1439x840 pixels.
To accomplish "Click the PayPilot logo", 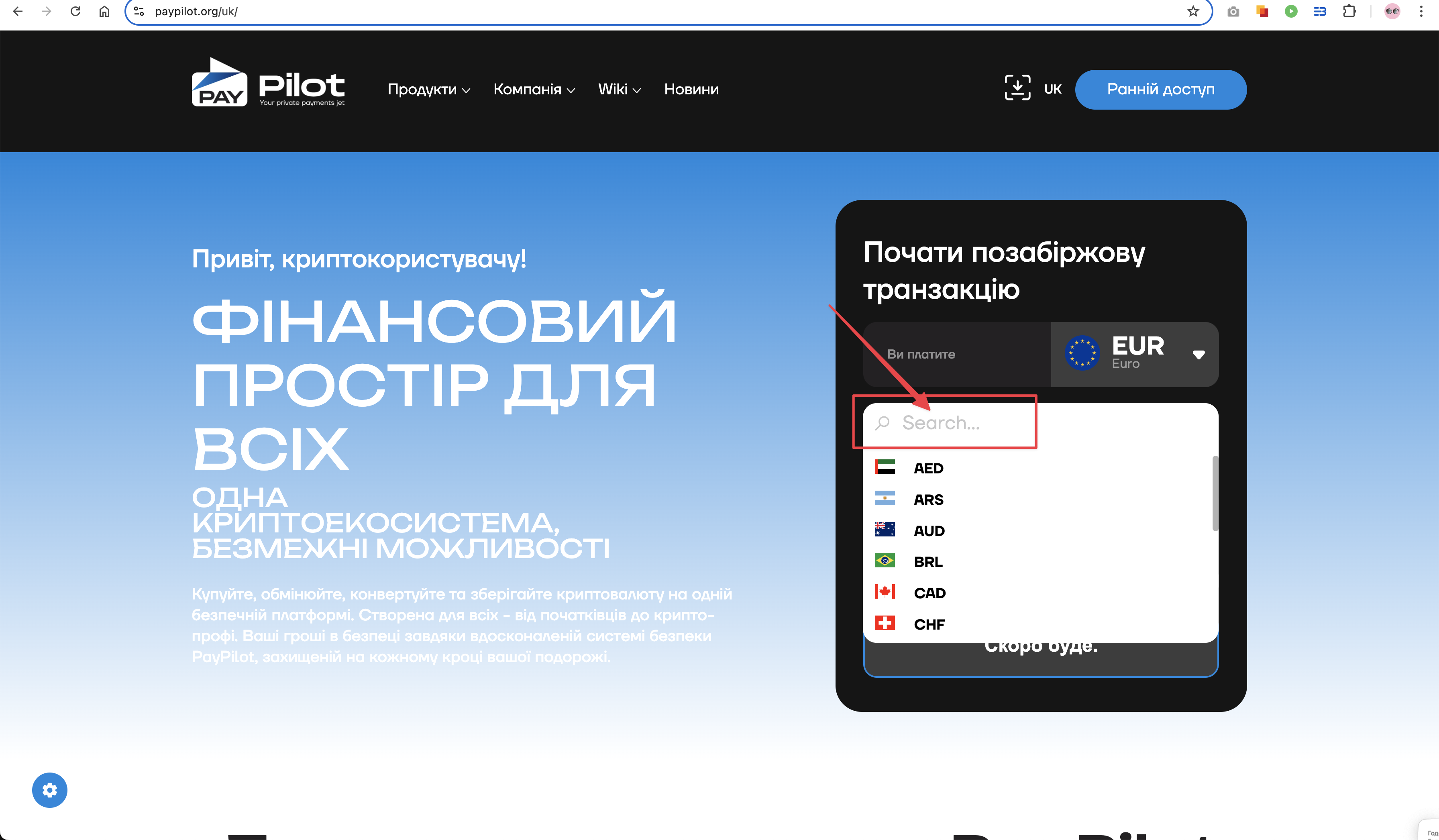I will tap(268, 84).
